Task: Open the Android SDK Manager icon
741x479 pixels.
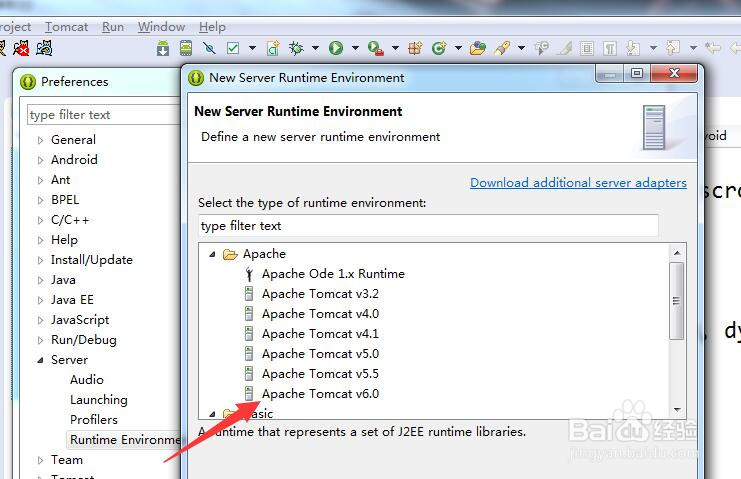Action: point(163,48)
